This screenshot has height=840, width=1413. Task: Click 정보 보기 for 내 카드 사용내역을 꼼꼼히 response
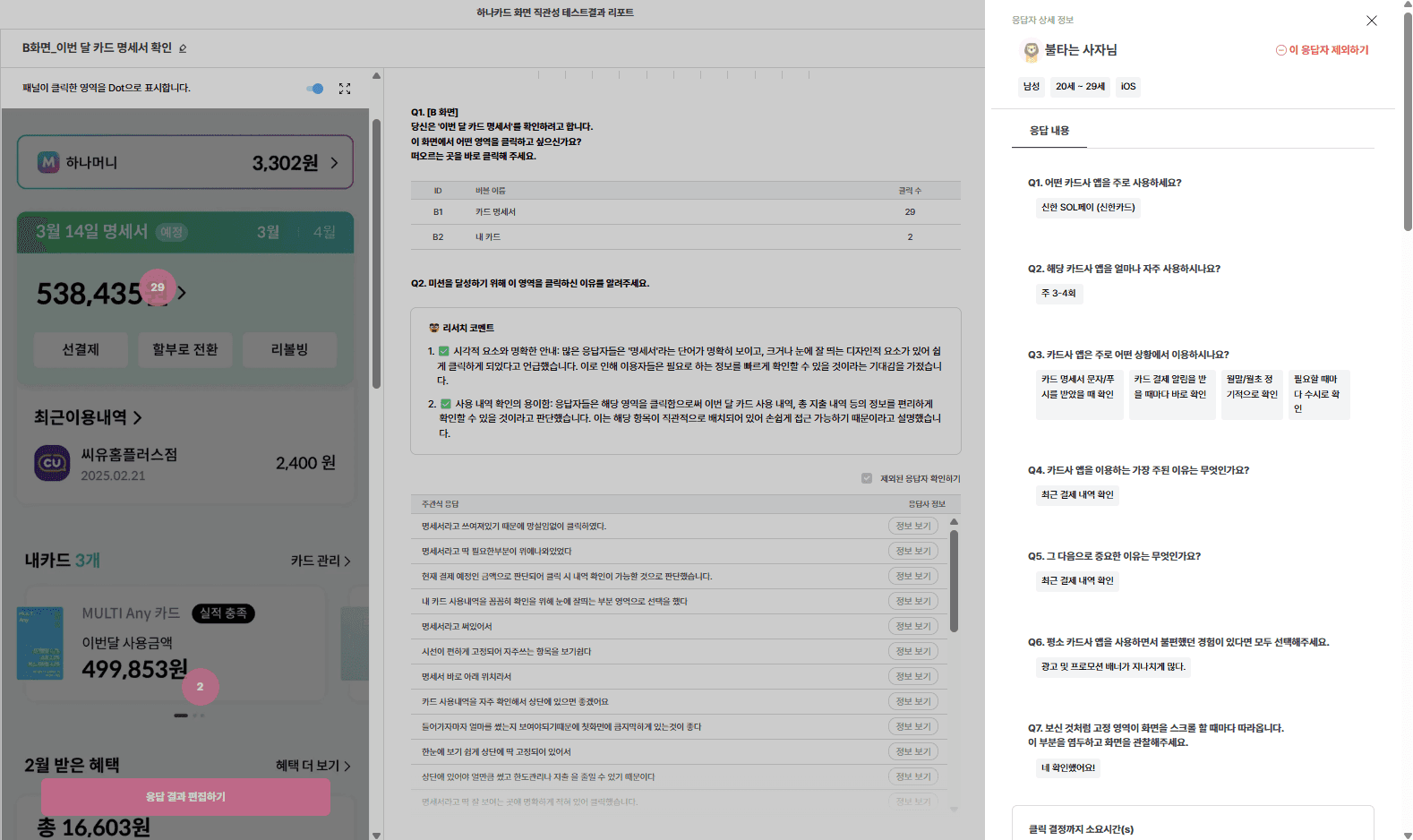[x=913, y=602]
